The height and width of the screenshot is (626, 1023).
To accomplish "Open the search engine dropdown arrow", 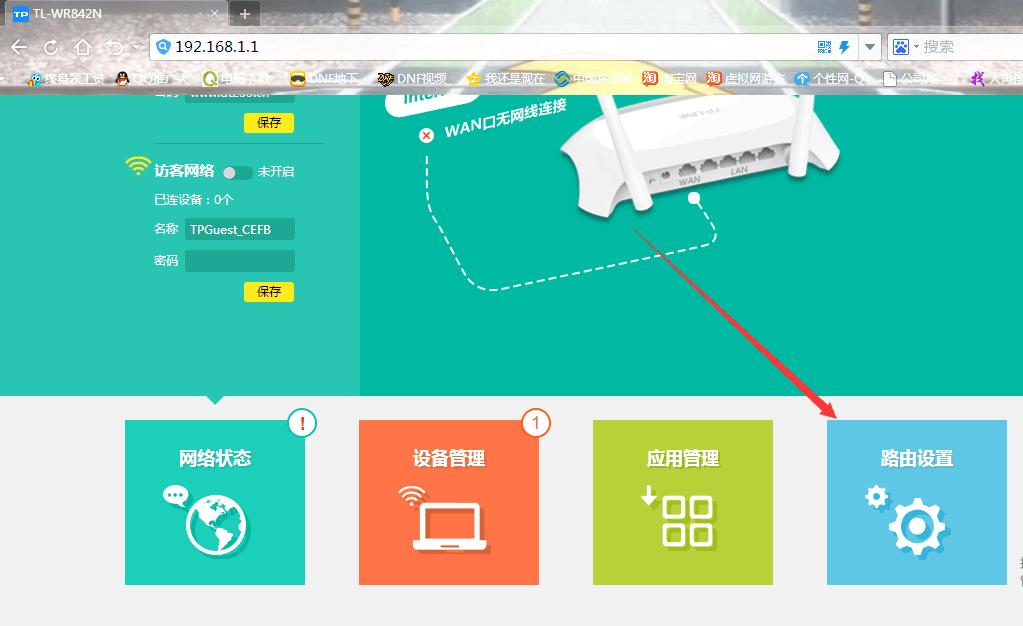I will [x=916, y=46].
